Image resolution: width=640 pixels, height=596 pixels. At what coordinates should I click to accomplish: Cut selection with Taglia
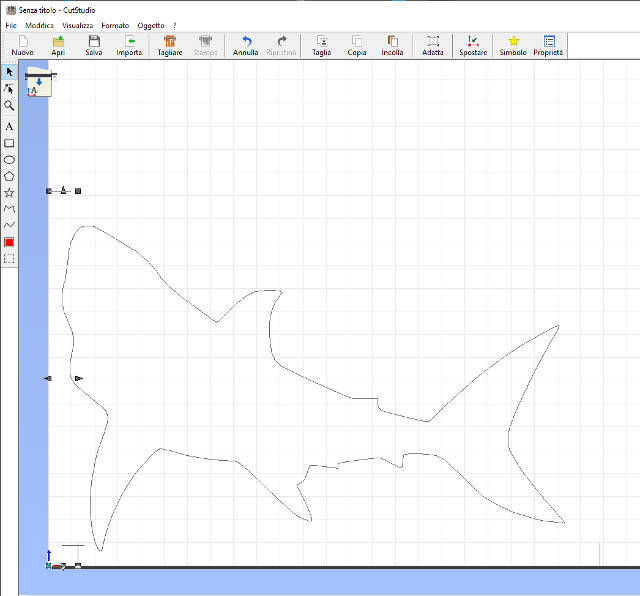tap(322, 45)
